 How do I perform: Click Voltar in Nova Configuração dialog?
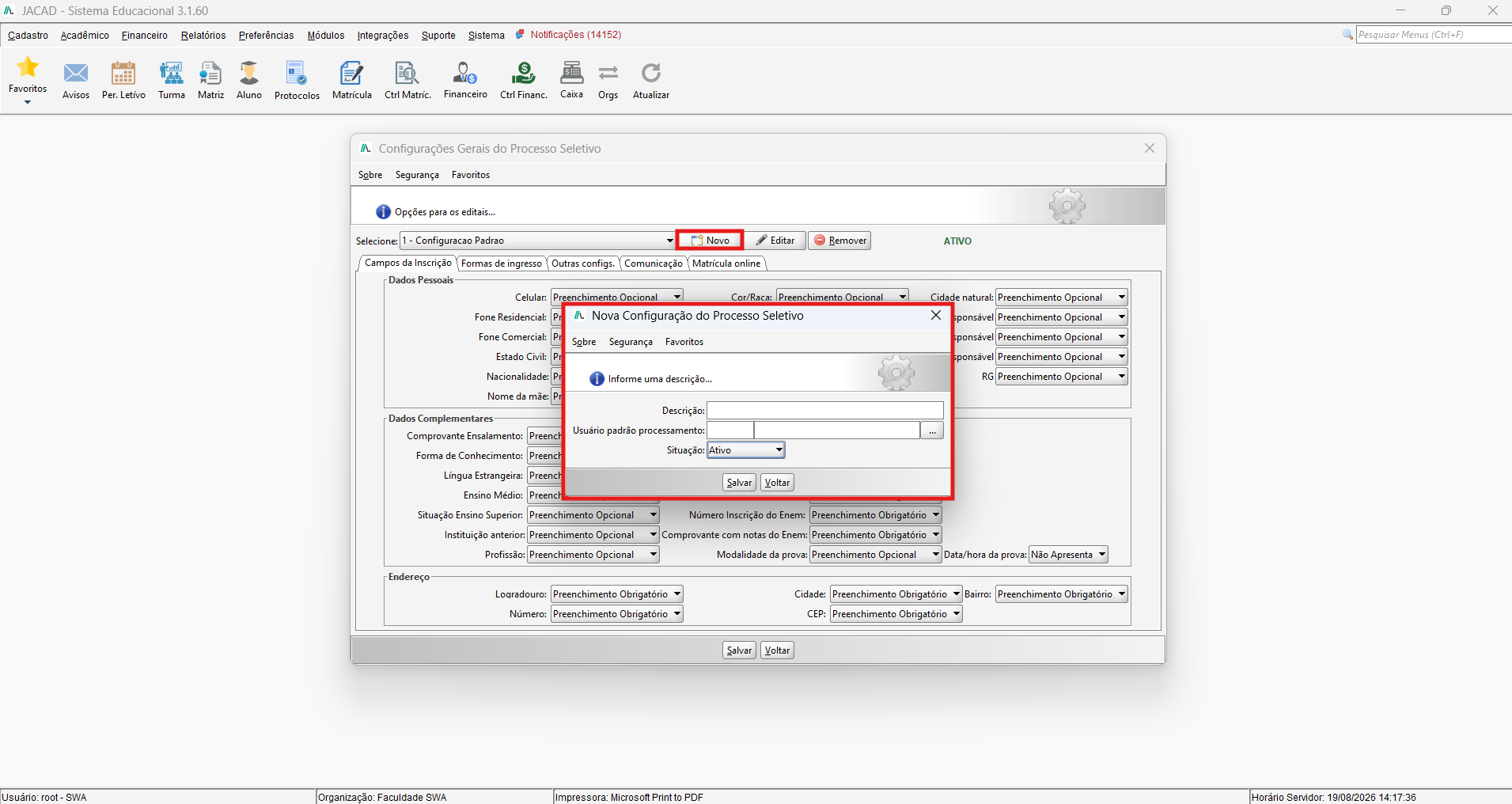[x=777, y=483]
